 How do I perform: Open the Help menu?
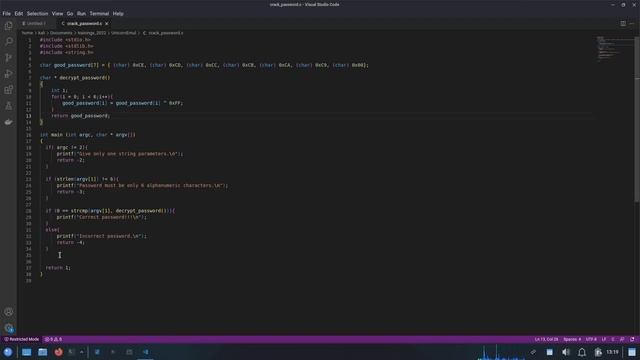click(118, 13)
